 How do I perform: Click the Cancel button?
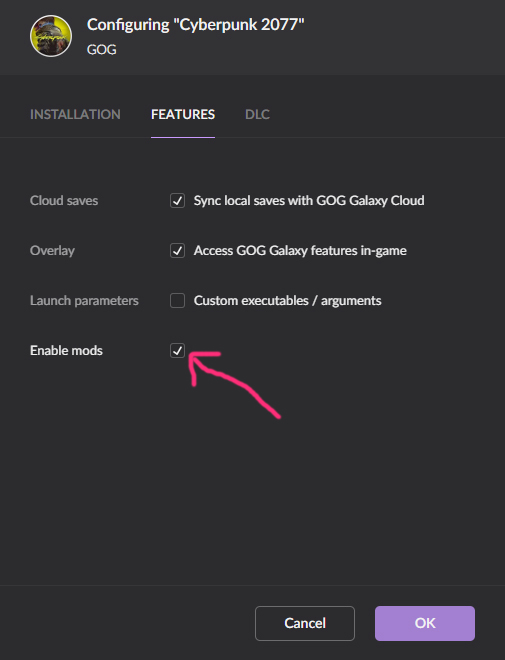pyautogui.click(x=305, y=623)
